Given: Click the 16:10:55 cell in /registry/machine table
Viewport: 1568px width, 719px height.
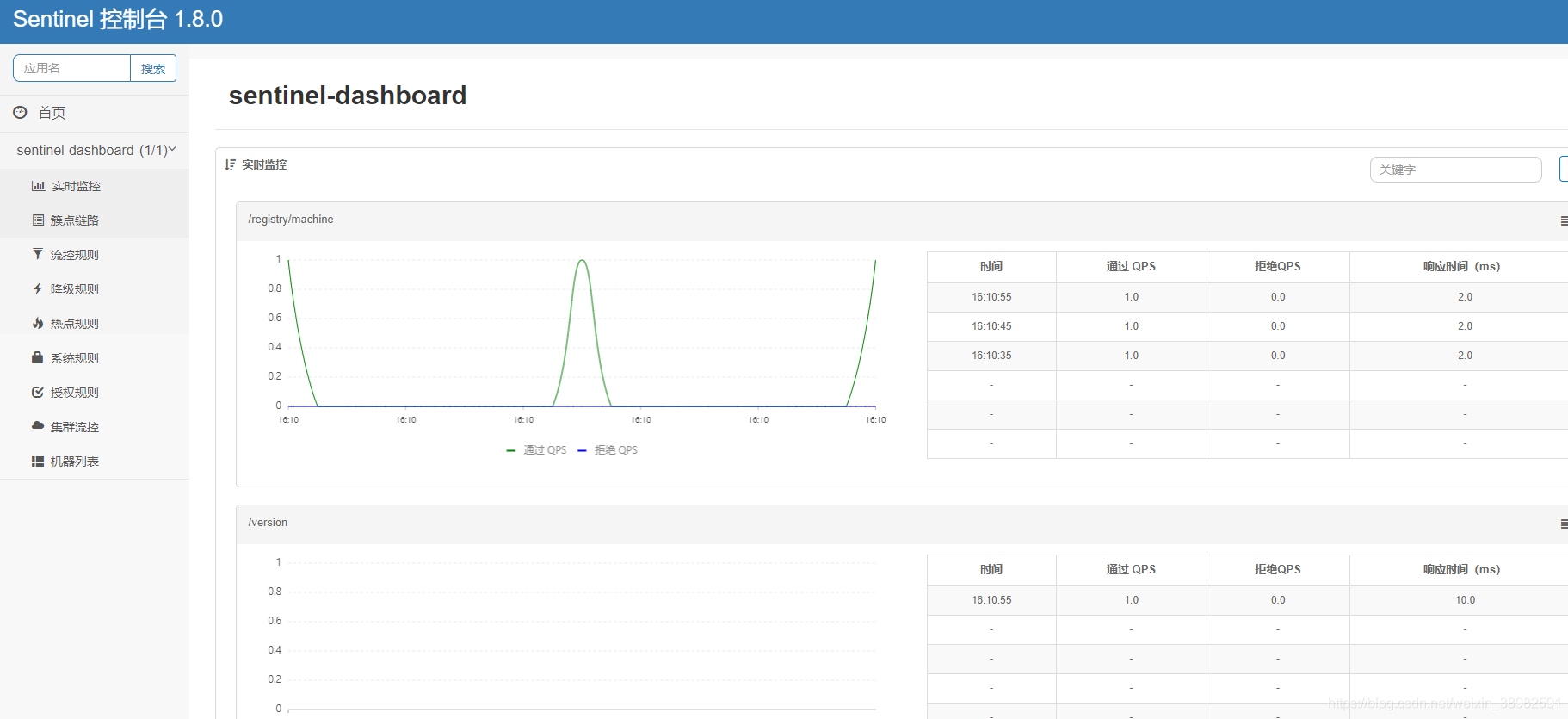Looking at the screenshot, I should point(991,297).
